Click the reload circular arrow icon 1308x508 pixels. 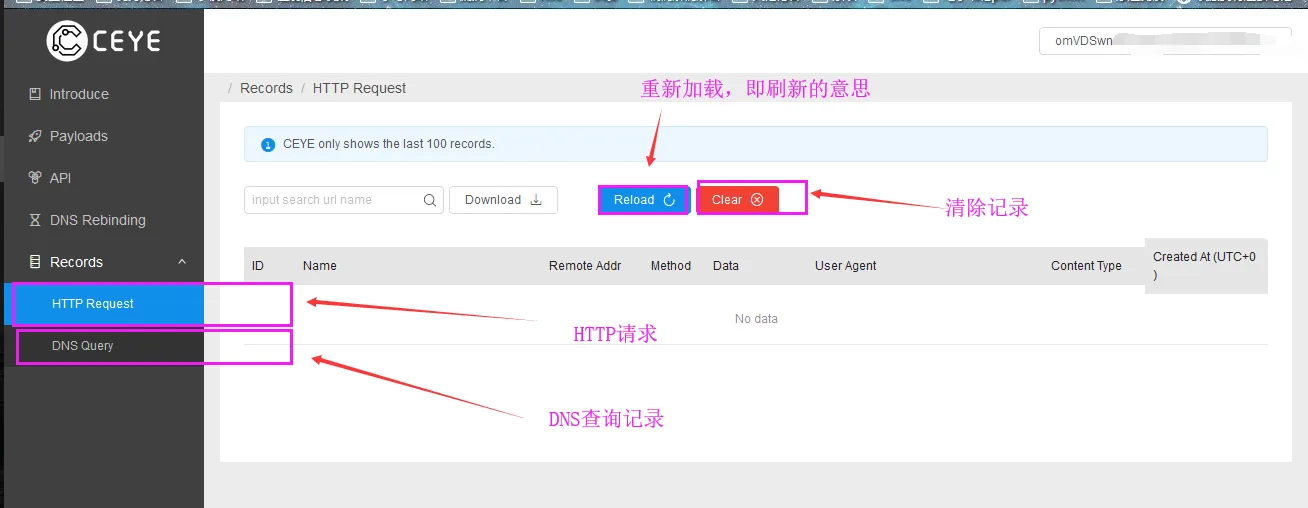(x=670, y=200)
